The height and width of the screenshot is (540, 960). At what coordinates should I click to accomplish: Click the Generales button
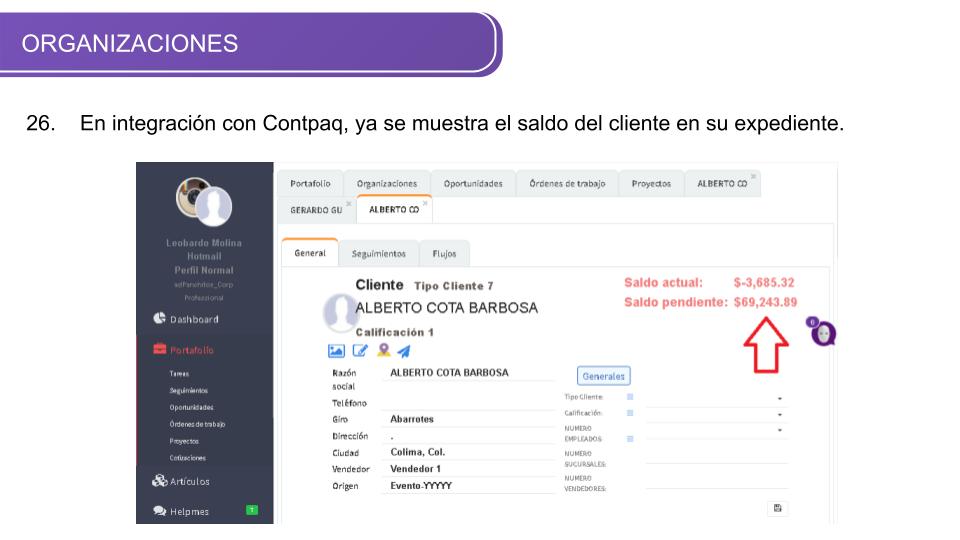pyautogui.click(x=603, y=376)
